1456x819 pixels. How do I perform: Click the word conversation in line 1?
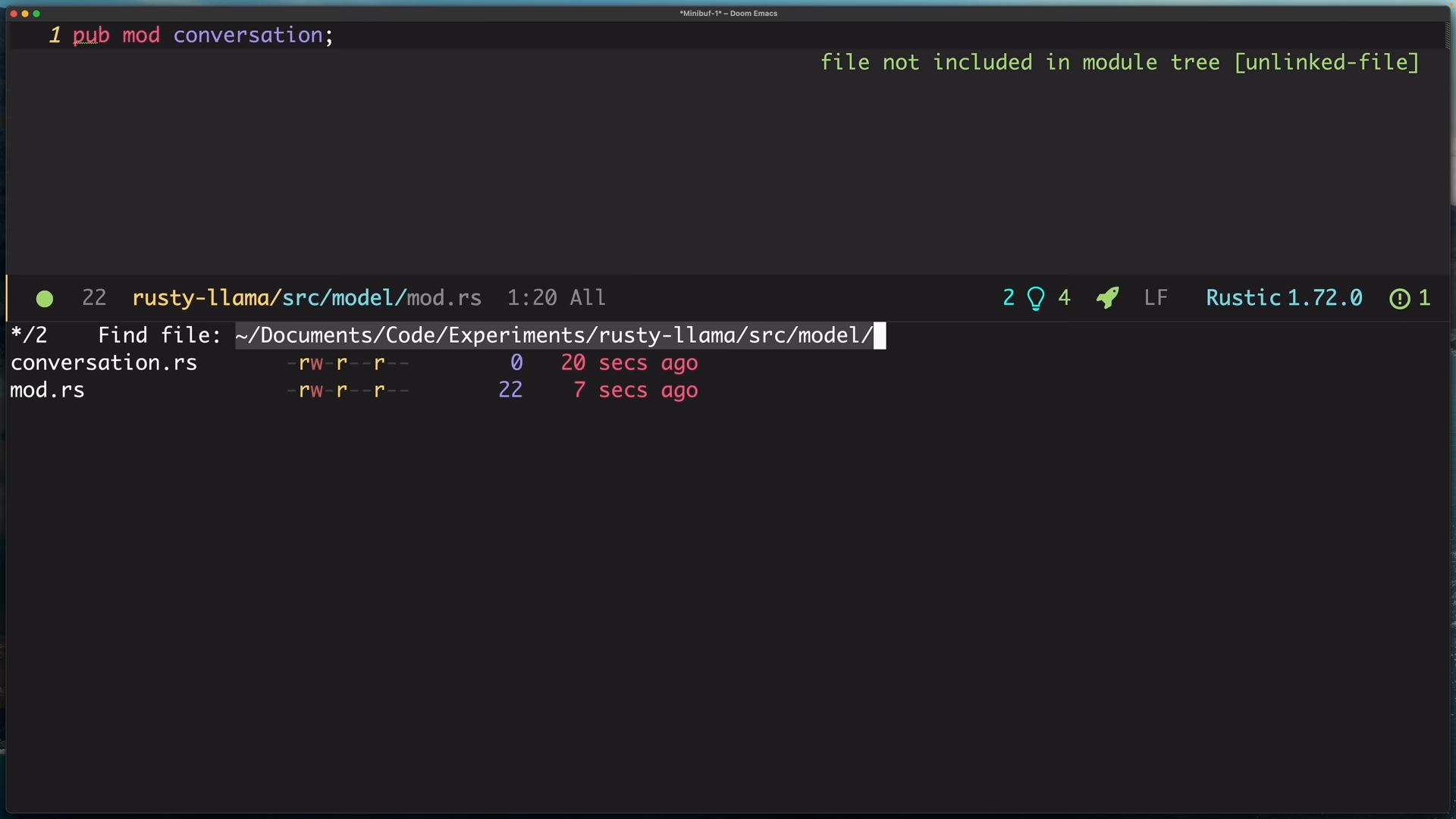point(248,36)
